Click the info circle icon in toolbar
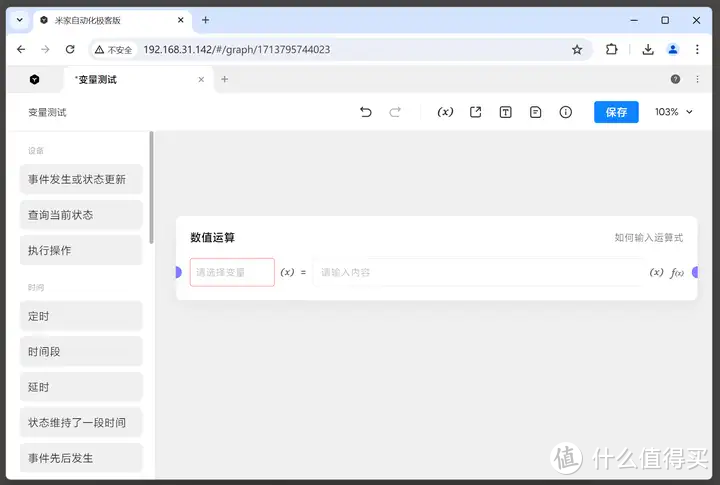Screen dimensions: 720x485 (x=566, y=112)
